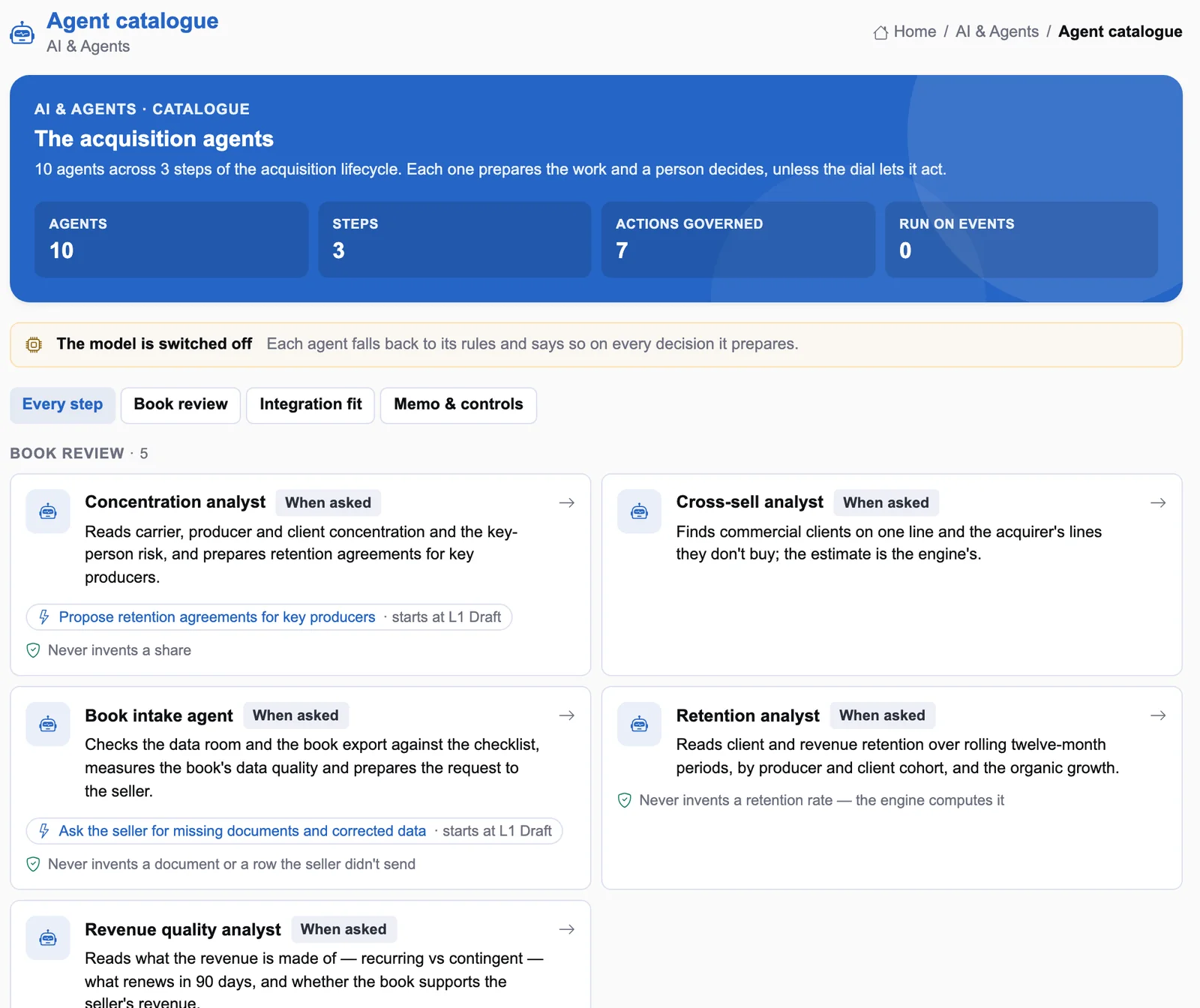
Task: Switch to the Memo & controls tab
Action: (x=458, y=405)
